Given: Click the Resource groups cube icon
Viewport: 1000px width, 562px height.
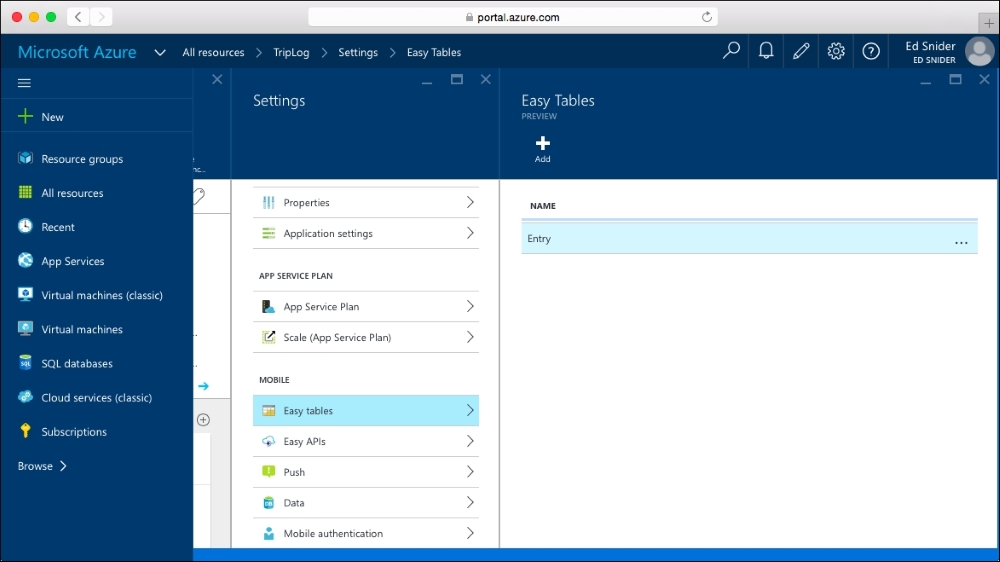Looking at the screenshot, I should [x=26, y=158].
